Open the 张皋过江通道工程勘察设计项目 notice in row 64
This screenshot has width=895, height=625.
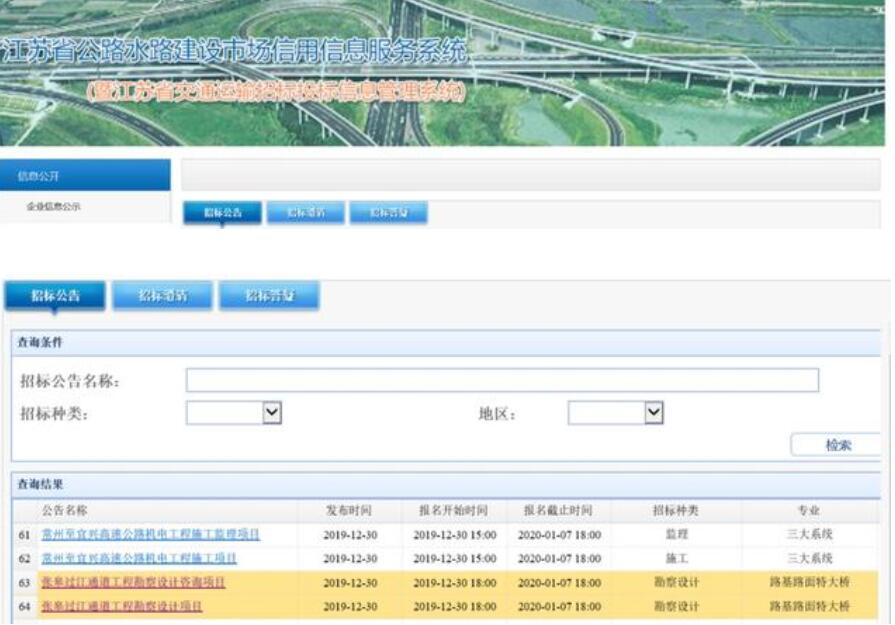click(x=122, y=606)
